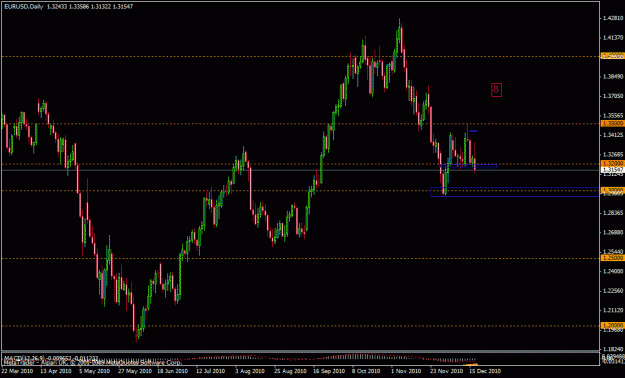This screenshot has height=378, width=625.
Task: Click the 15 Dec 2010 date label
Action: click(485, 371)
